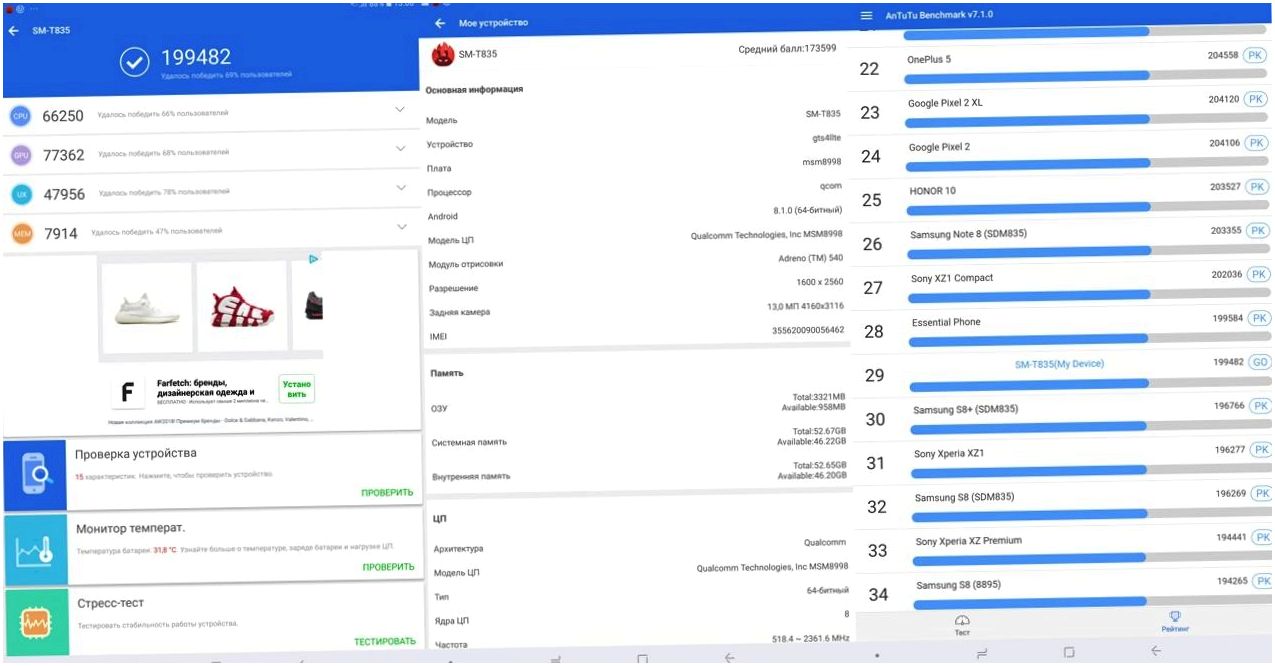Open the SM-T835(My Device) ranking link
The height and width of the screenshot is (666, 1275).
click(1059, 364)
